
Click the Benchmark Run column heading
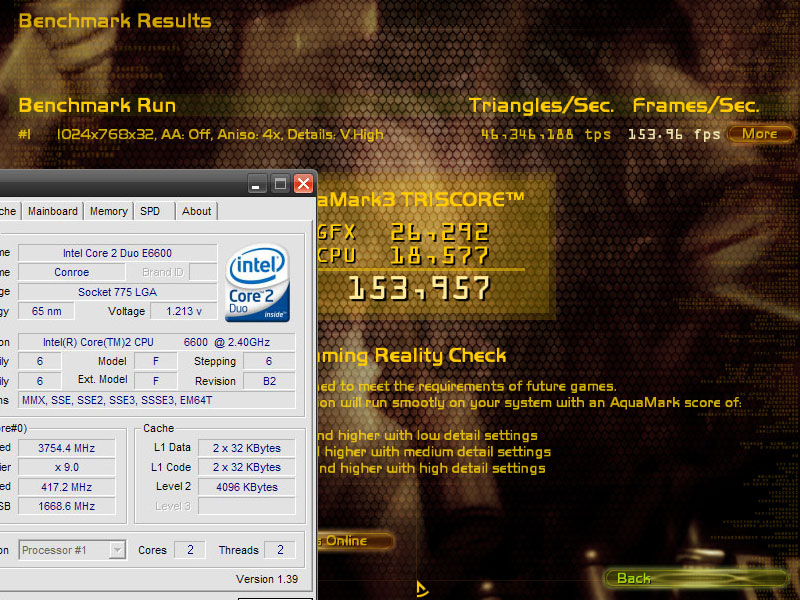97,106
